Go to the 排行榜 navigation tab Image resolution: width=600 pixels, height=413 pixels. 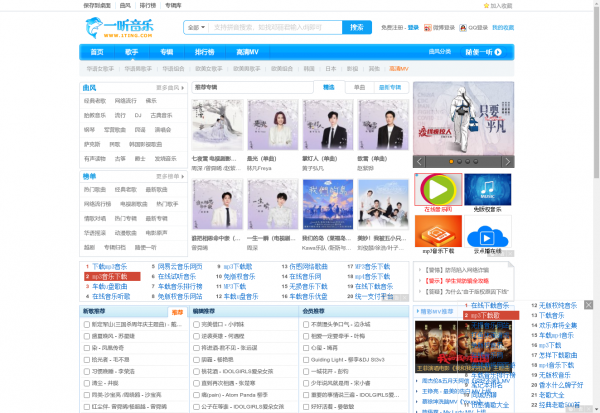[x=204, y=51]
